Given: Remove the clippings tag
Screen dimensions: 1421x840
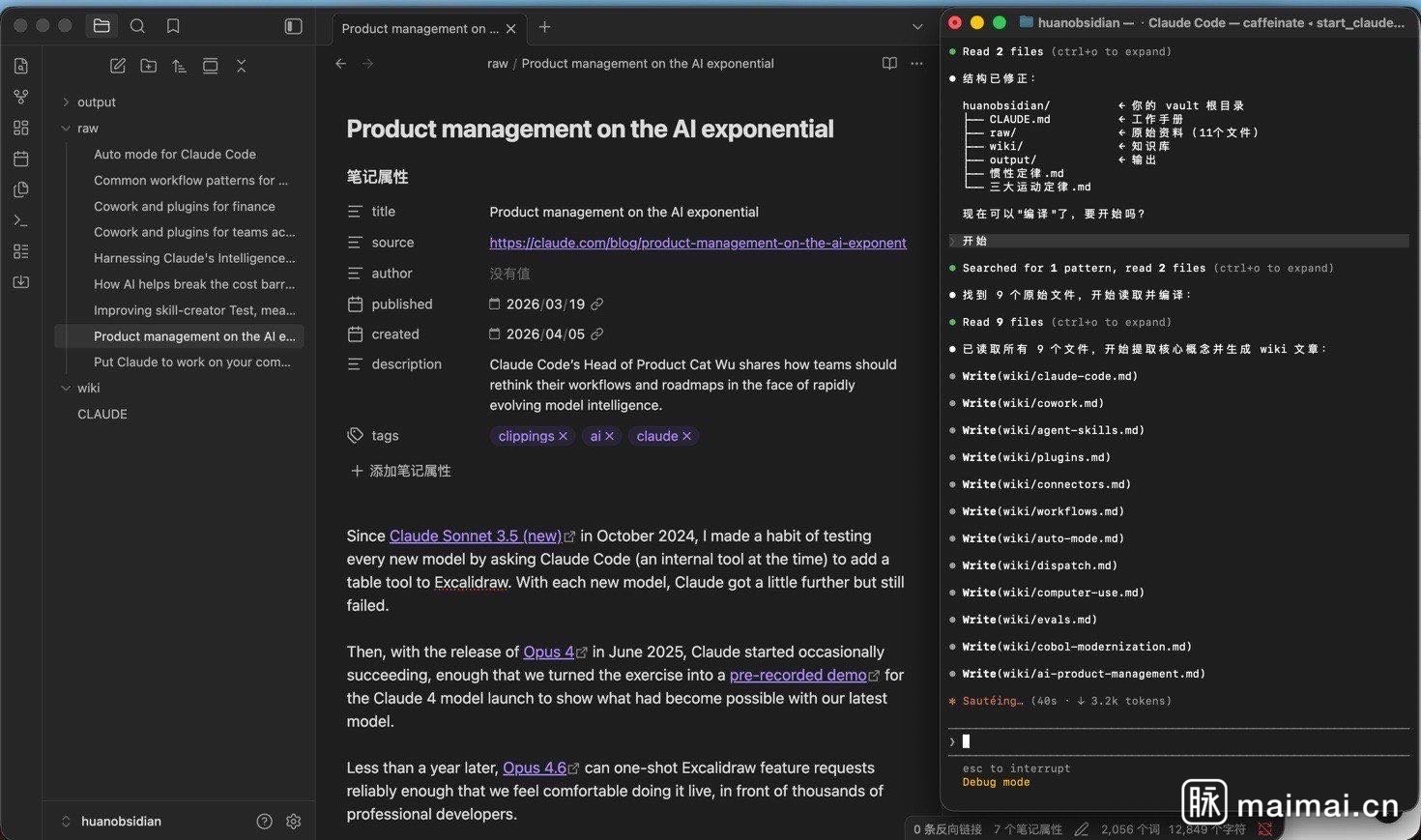Looking at the screenshot, I should coord(564,436).
